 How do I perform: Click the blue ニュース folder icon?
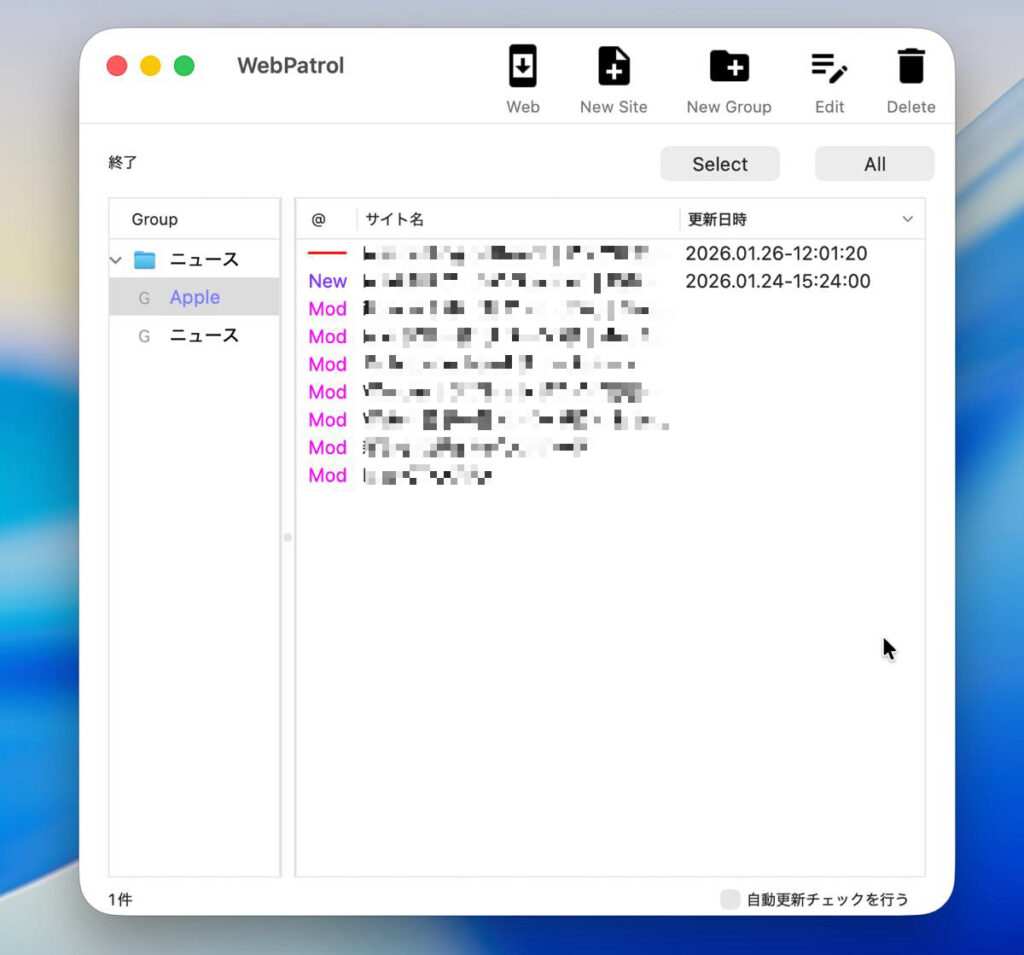(145, 260)
